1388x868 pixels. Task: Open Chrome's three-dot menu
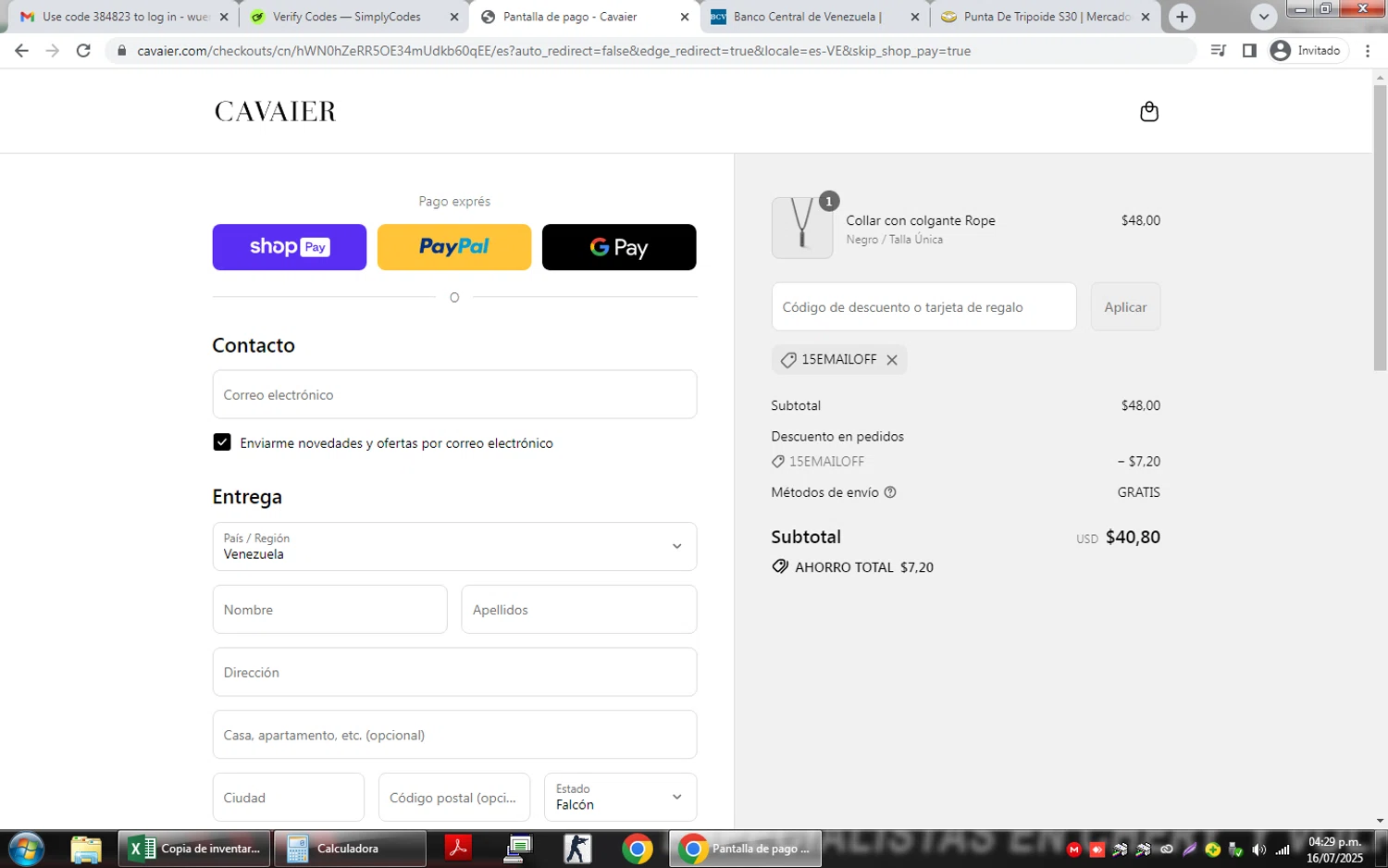(1368, 51)
